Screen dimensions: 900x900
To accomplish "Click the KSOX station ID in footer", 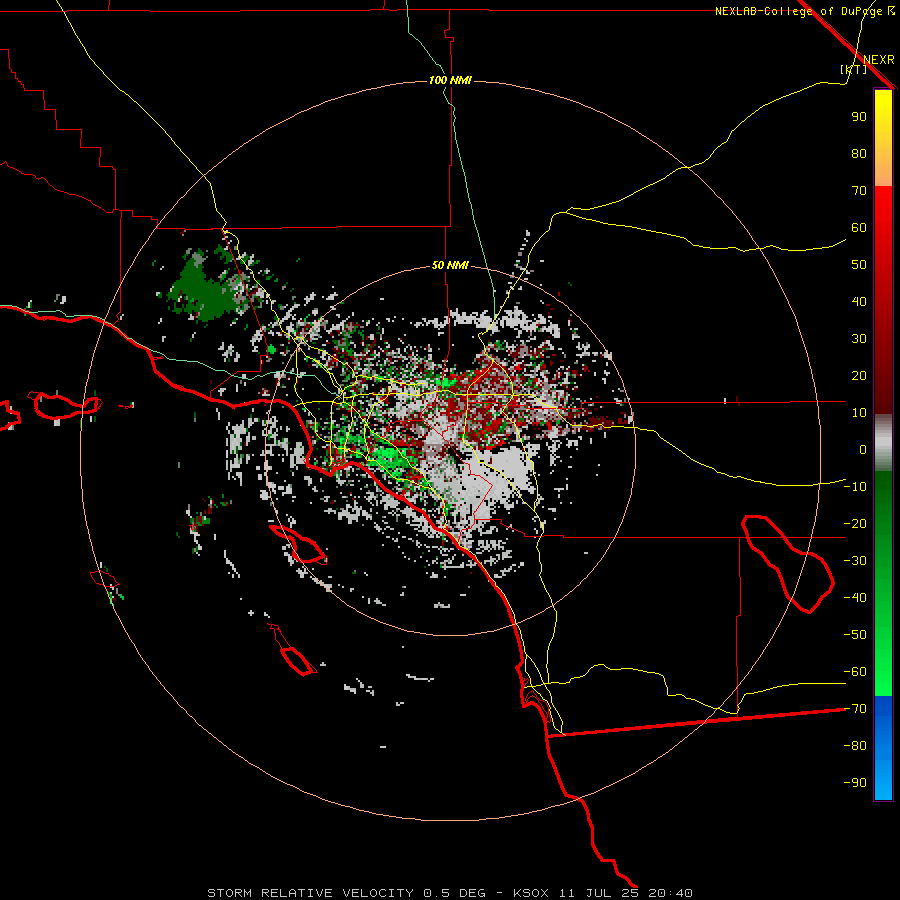I will [x=532, y=893].
